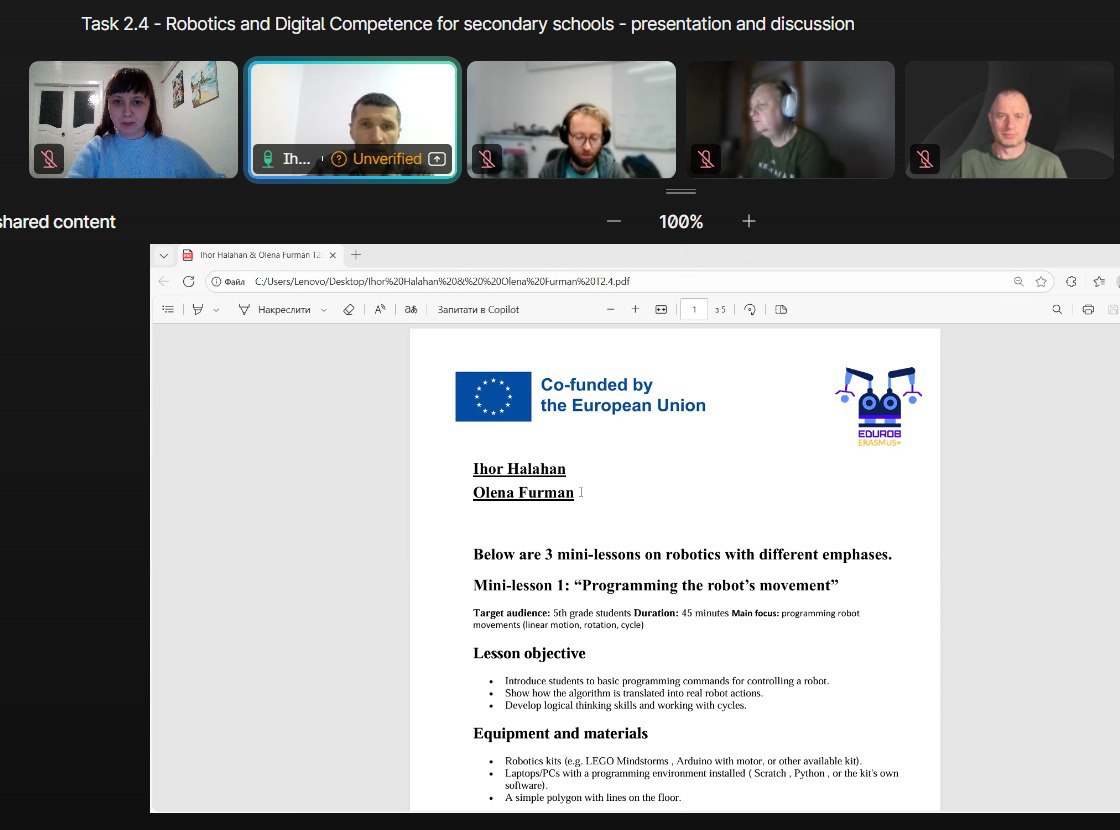Screen dimensions: 1120x830
Task: Expand the Накреслити draw options chevron
Action: click(323, 310)
